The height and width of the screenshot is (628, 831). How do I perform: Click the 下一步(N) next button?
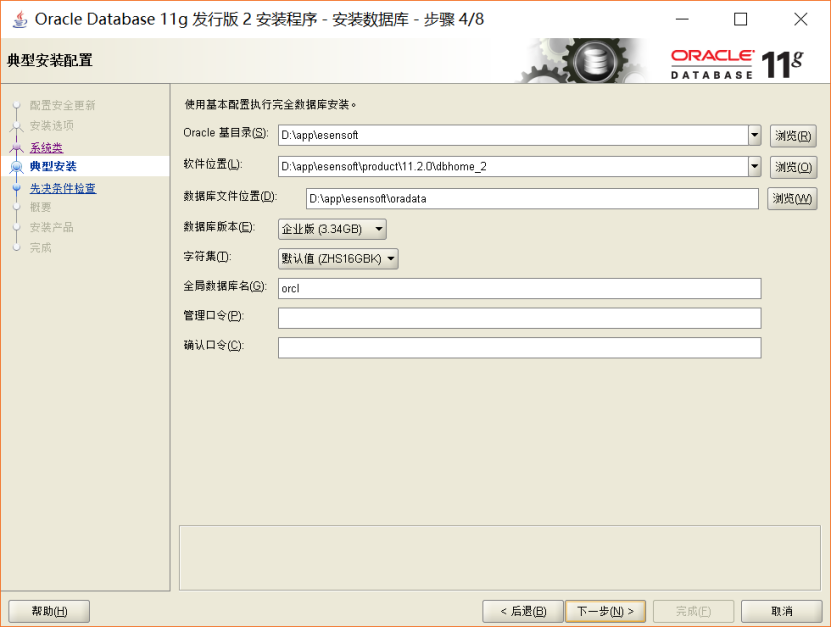coord(605,611)
